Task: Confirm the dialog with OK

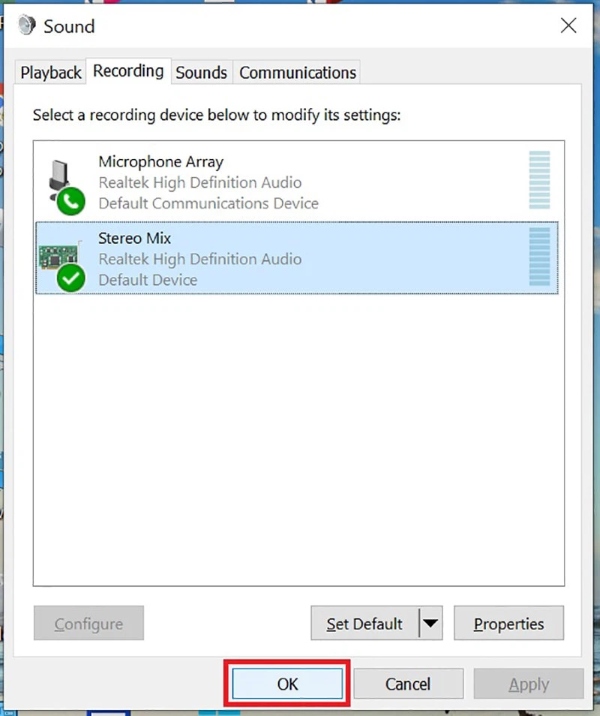Action: [x=288, y=684]
